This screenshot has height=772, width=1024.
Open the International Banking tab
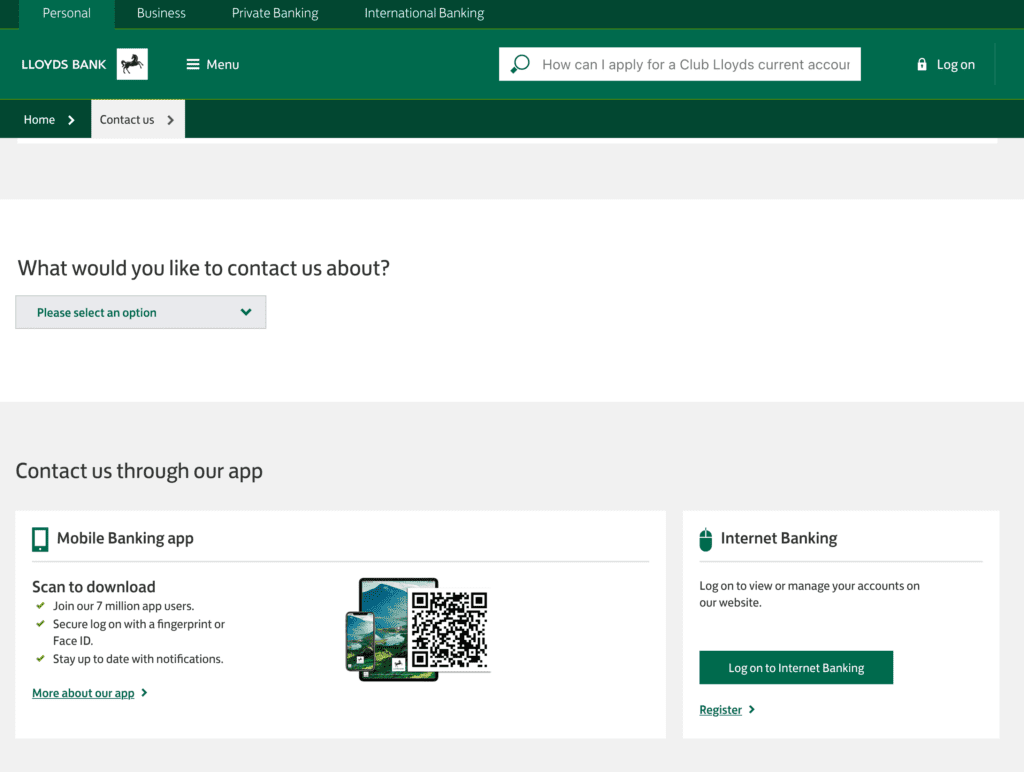coord(424,13)
